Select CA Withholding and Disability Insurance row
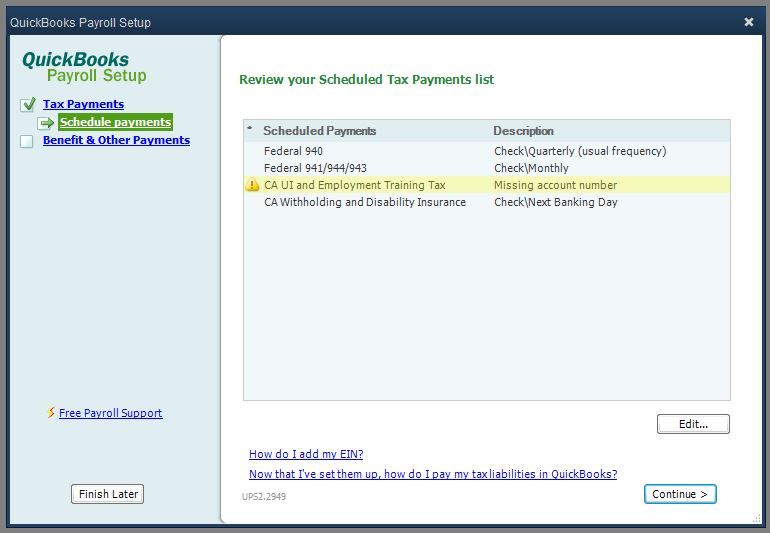The width and height of the screenshot is (770, 533). pyautogui.click(x=487, y=202)
